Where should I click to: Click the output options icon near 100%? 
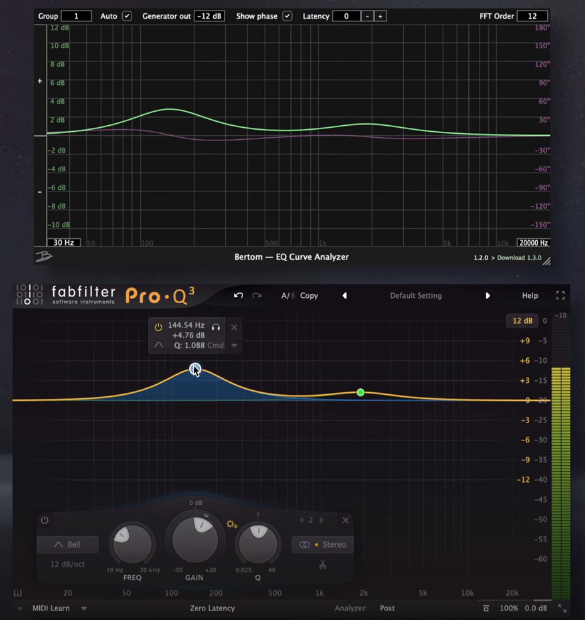click(x=486, y=608)
